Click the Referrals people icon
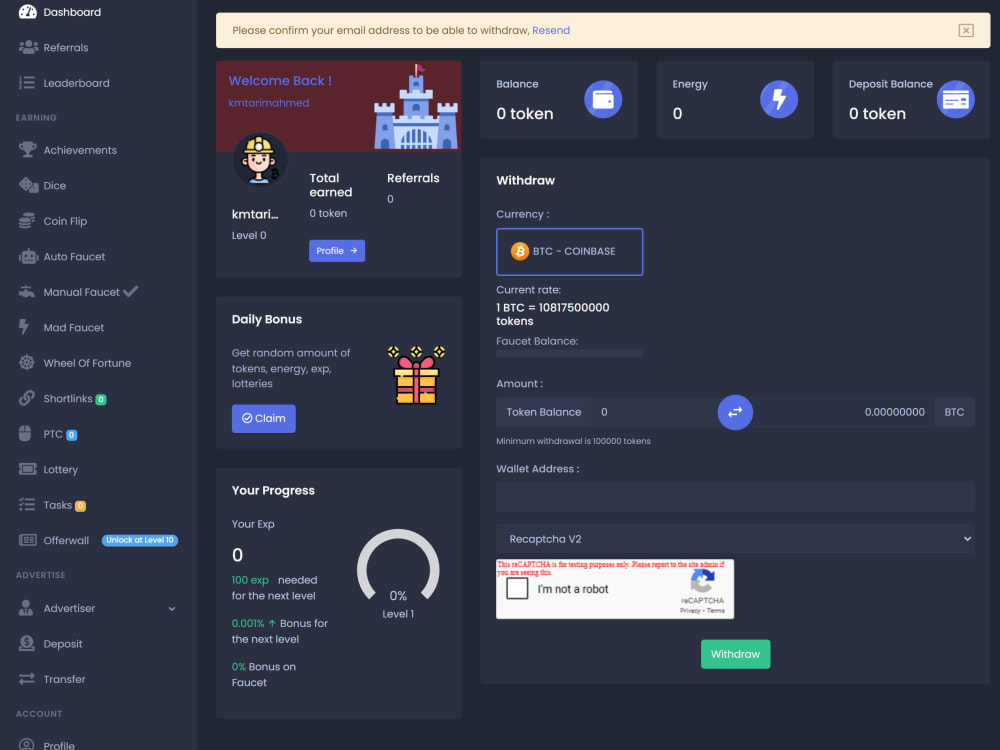 28,47
